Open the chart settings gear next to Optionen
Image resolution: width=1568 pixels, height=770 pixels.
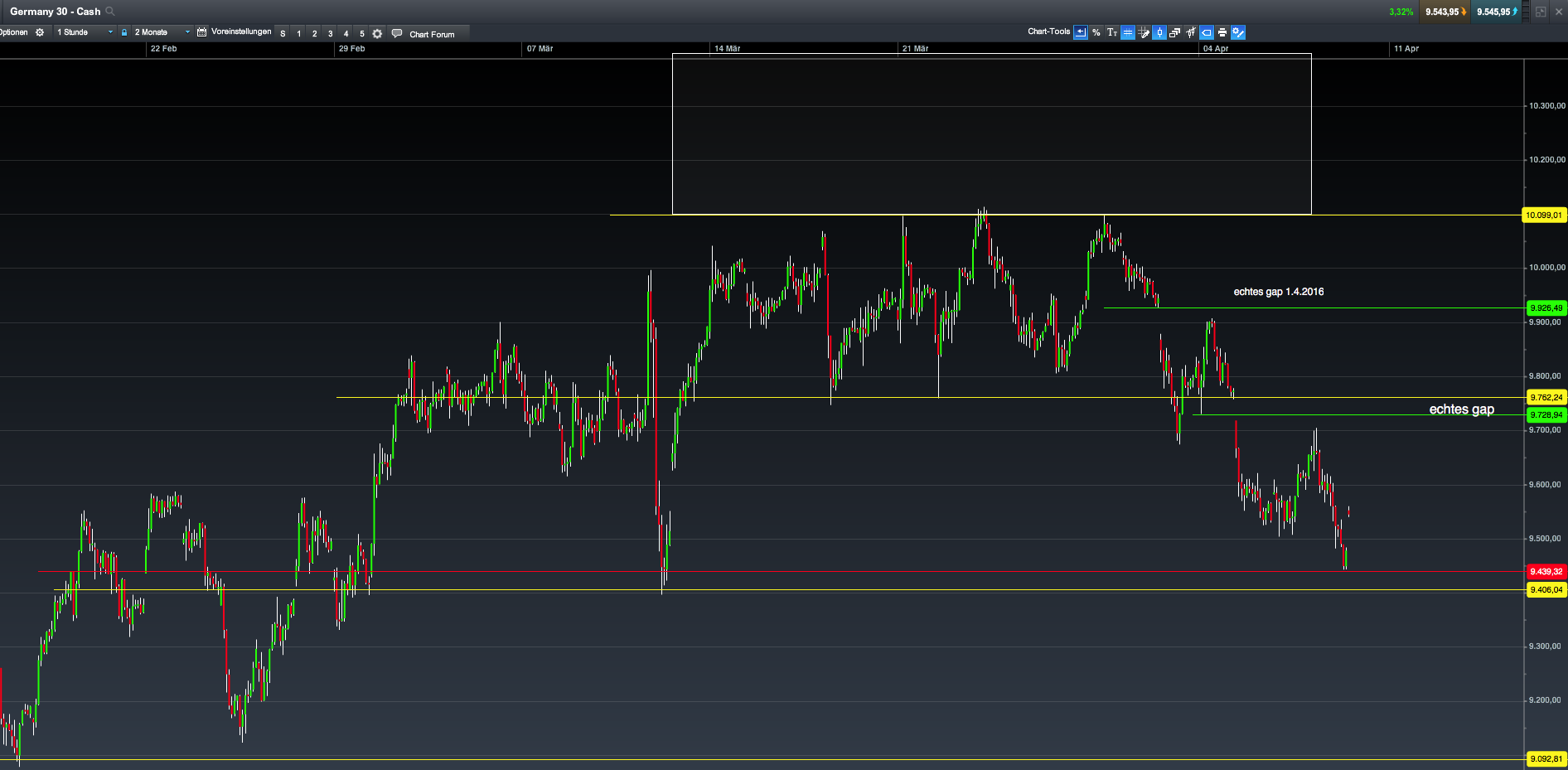(x=39, y=32)
